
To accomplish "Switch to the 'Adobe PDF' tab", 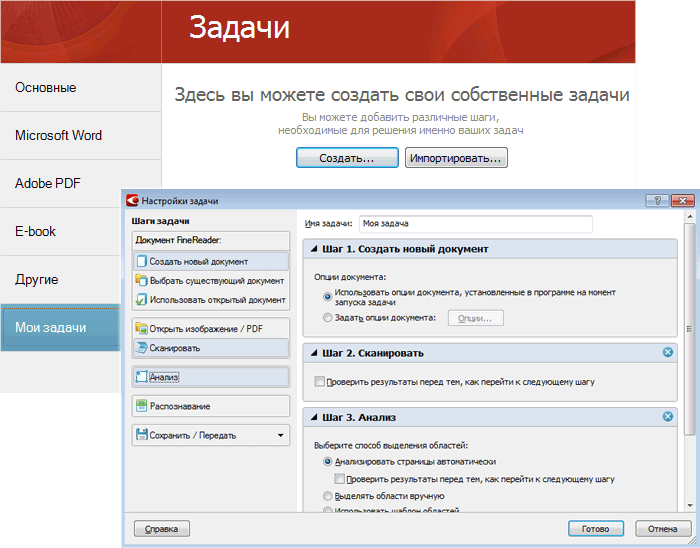I will (48, 184).
